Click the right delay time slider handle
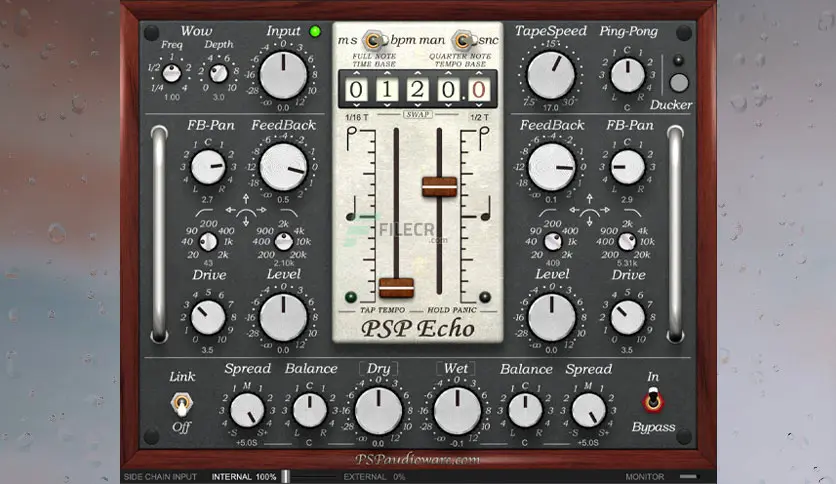 (440, 187)
